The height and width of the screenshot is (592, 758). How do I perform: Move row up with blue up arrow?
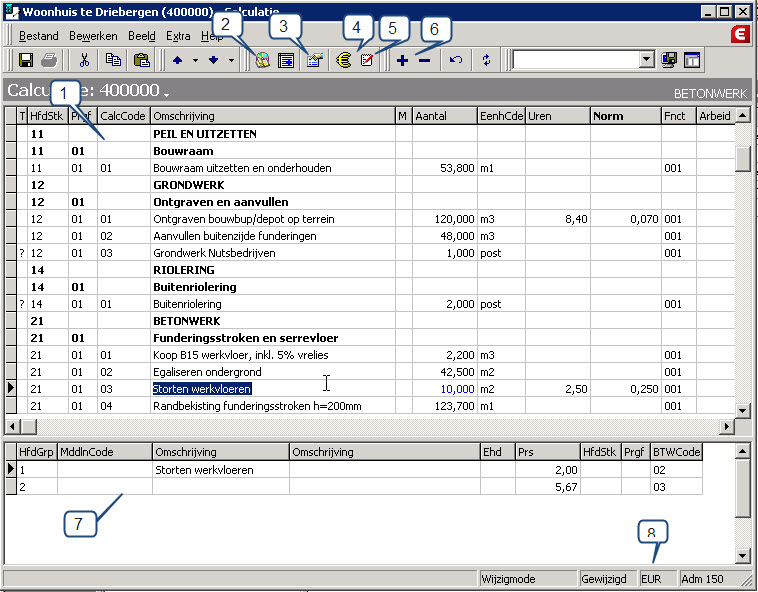(x=177, y=60)
